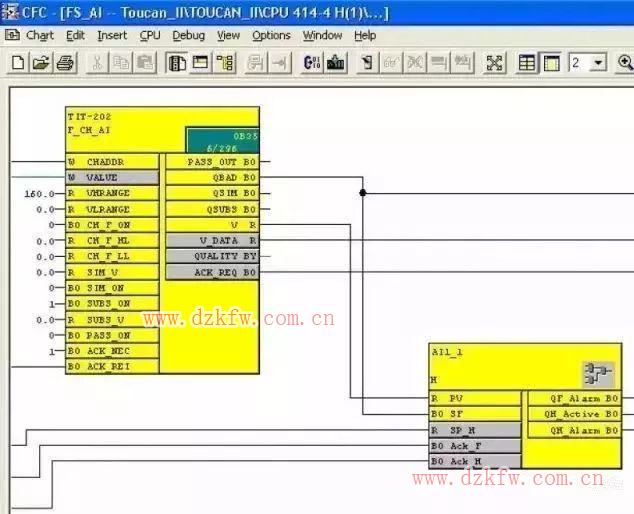Click the grayed print-preview style icon
Screen dimensions: 634x514
pos(256,63)
